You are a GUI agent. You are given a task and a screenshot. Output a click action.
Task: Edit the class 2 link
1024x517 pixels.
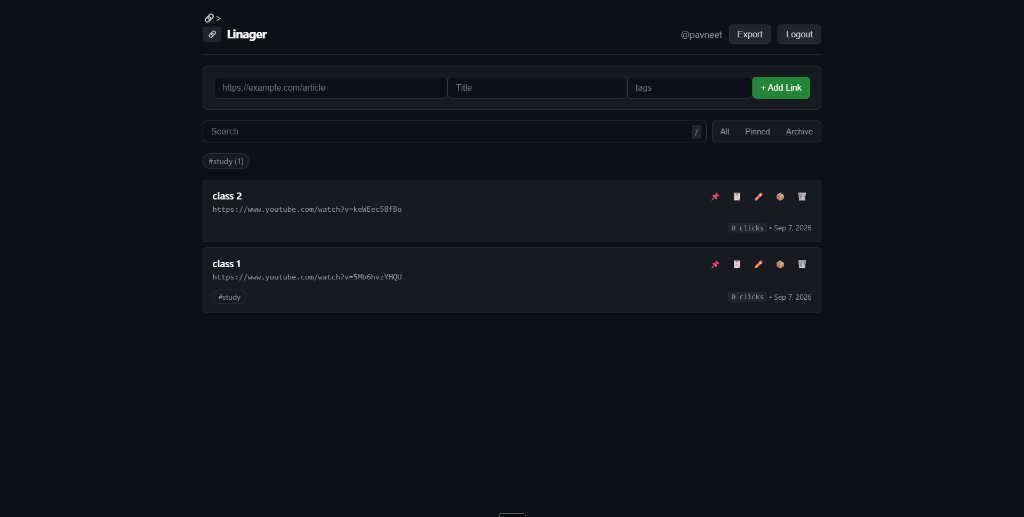(x=758, y=196)
